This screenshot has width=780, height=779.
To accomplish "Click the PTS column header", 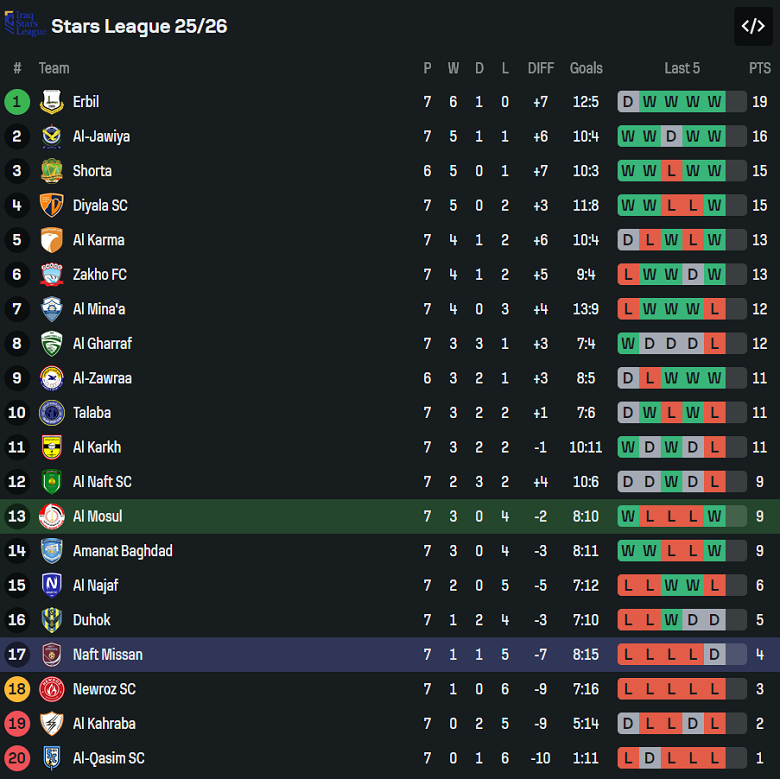I will tap(760, 68).
